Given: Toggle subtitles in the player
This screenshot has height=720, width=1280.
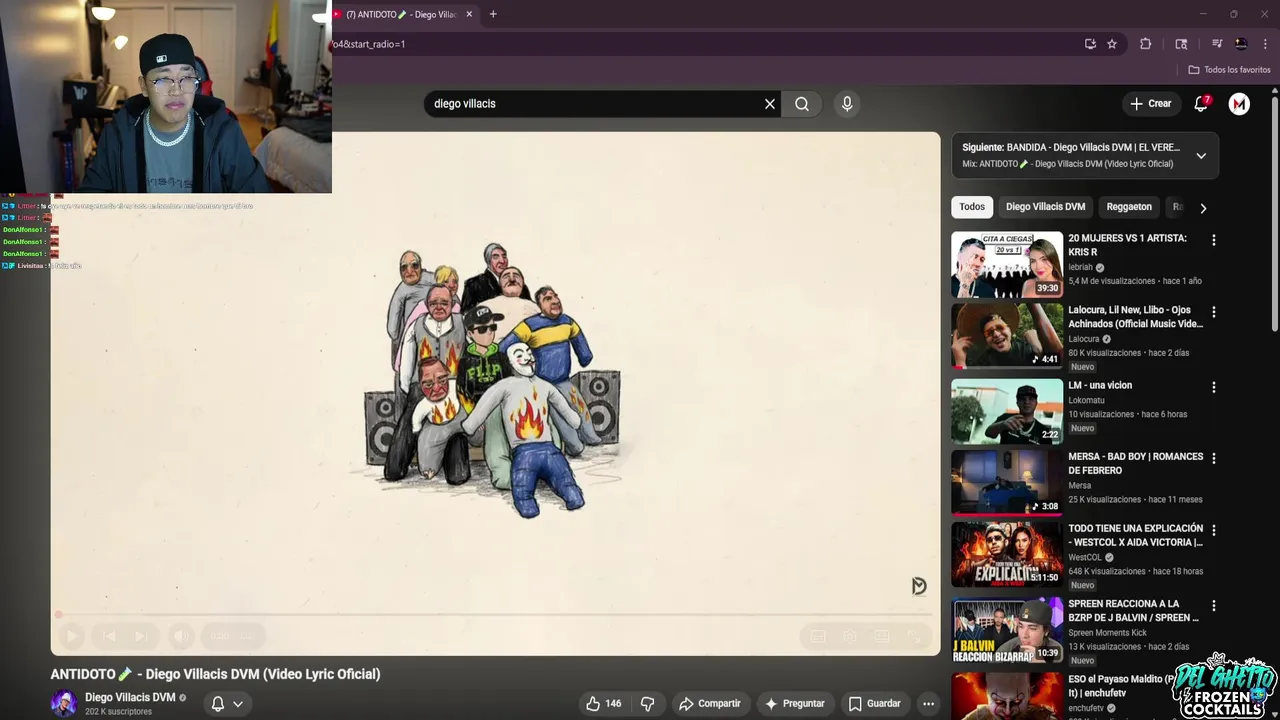Looking at the screenshot, I should pos(818,636).
